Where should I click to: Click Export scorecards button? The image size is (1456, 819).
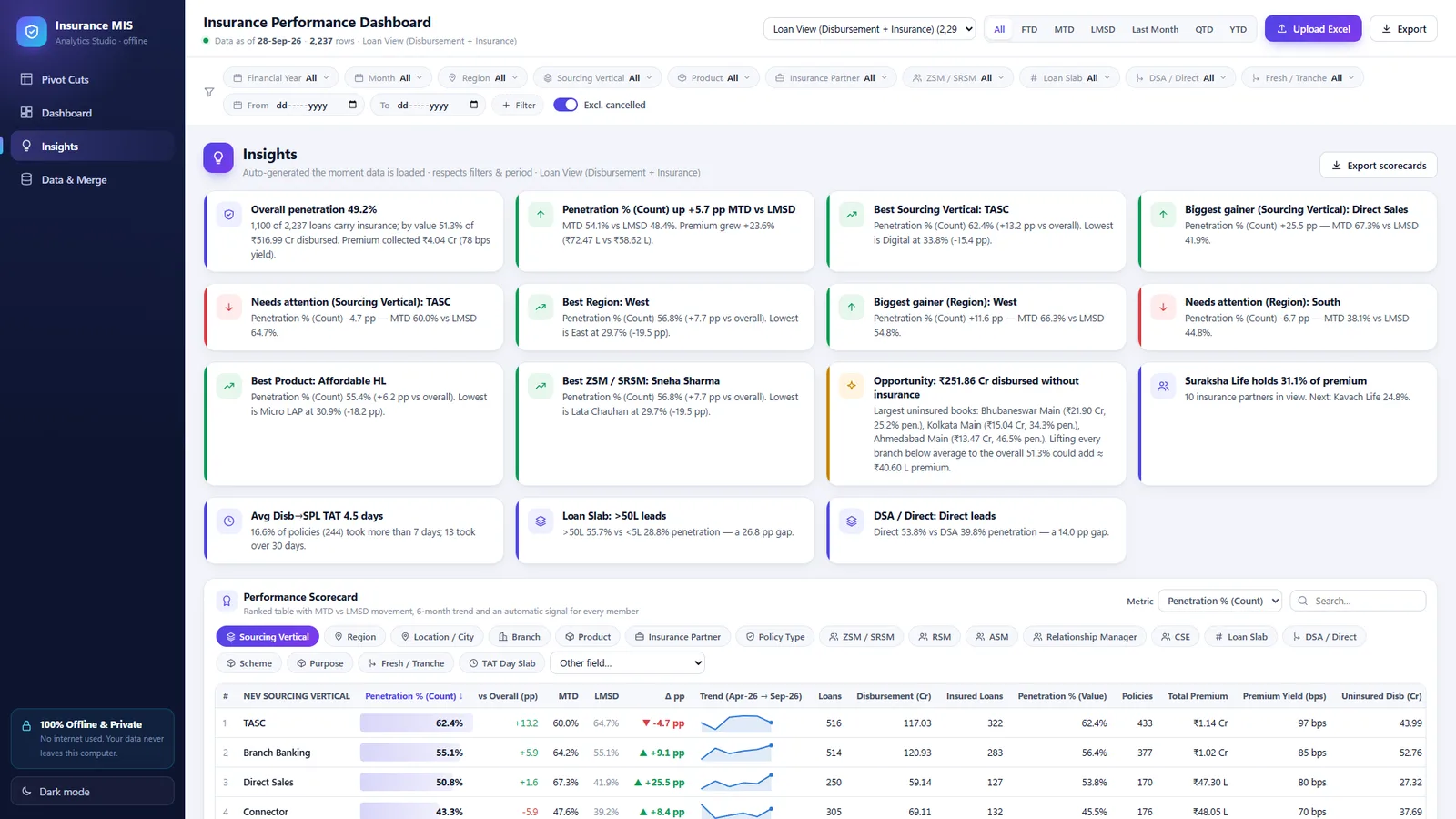[1379, 166]
